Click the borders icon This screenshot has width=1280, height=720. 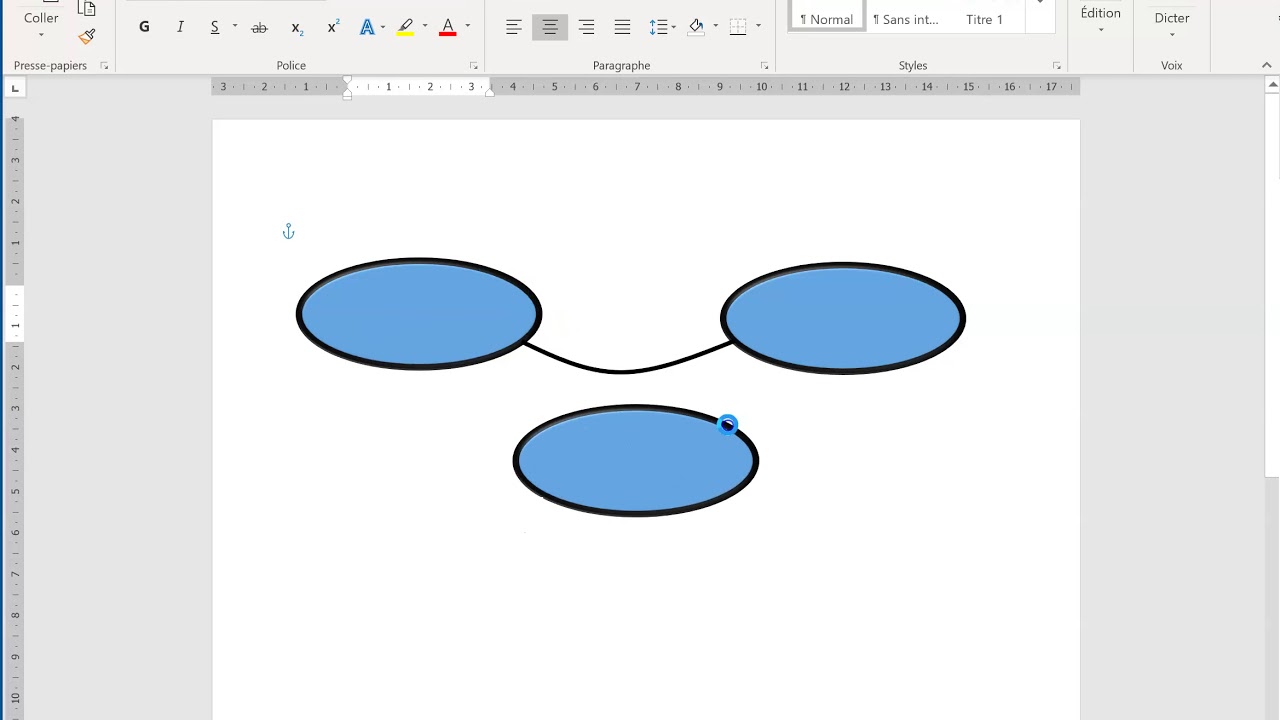[x=738, y=27]
